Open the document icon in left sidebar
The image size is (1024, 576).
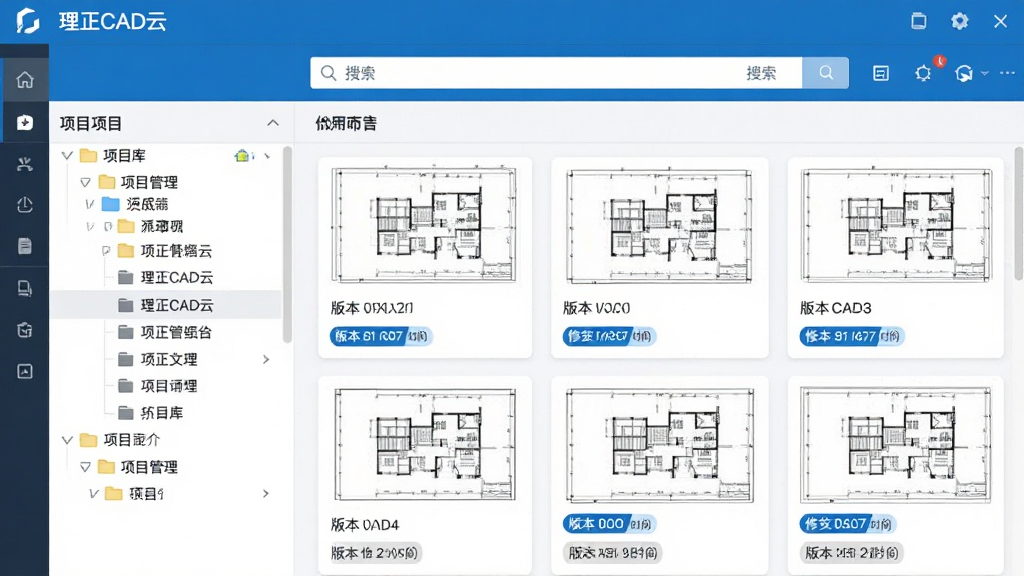click(x=25, y=246)
